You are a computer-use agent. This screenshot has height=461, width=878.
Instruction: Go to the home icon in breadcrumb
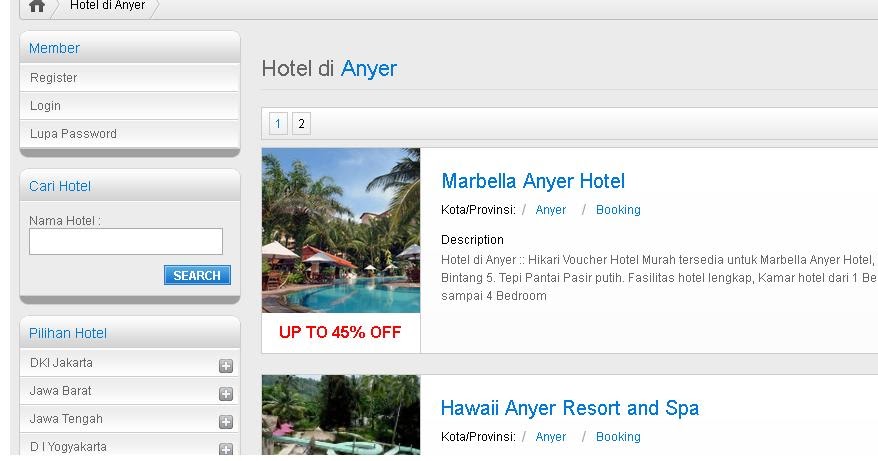click(x=37, y=6)
